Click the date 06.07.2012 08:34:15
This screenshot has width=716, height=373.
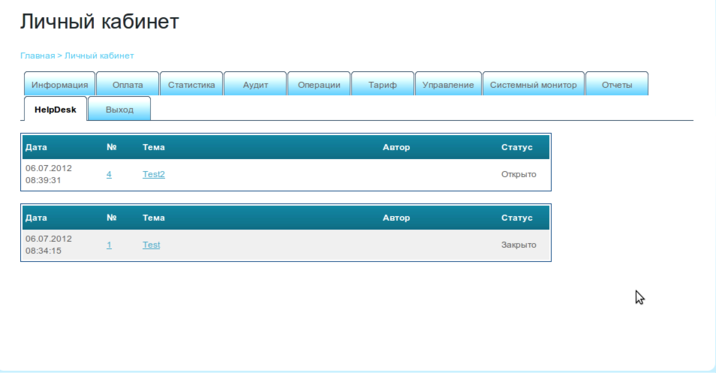[48, 245]
